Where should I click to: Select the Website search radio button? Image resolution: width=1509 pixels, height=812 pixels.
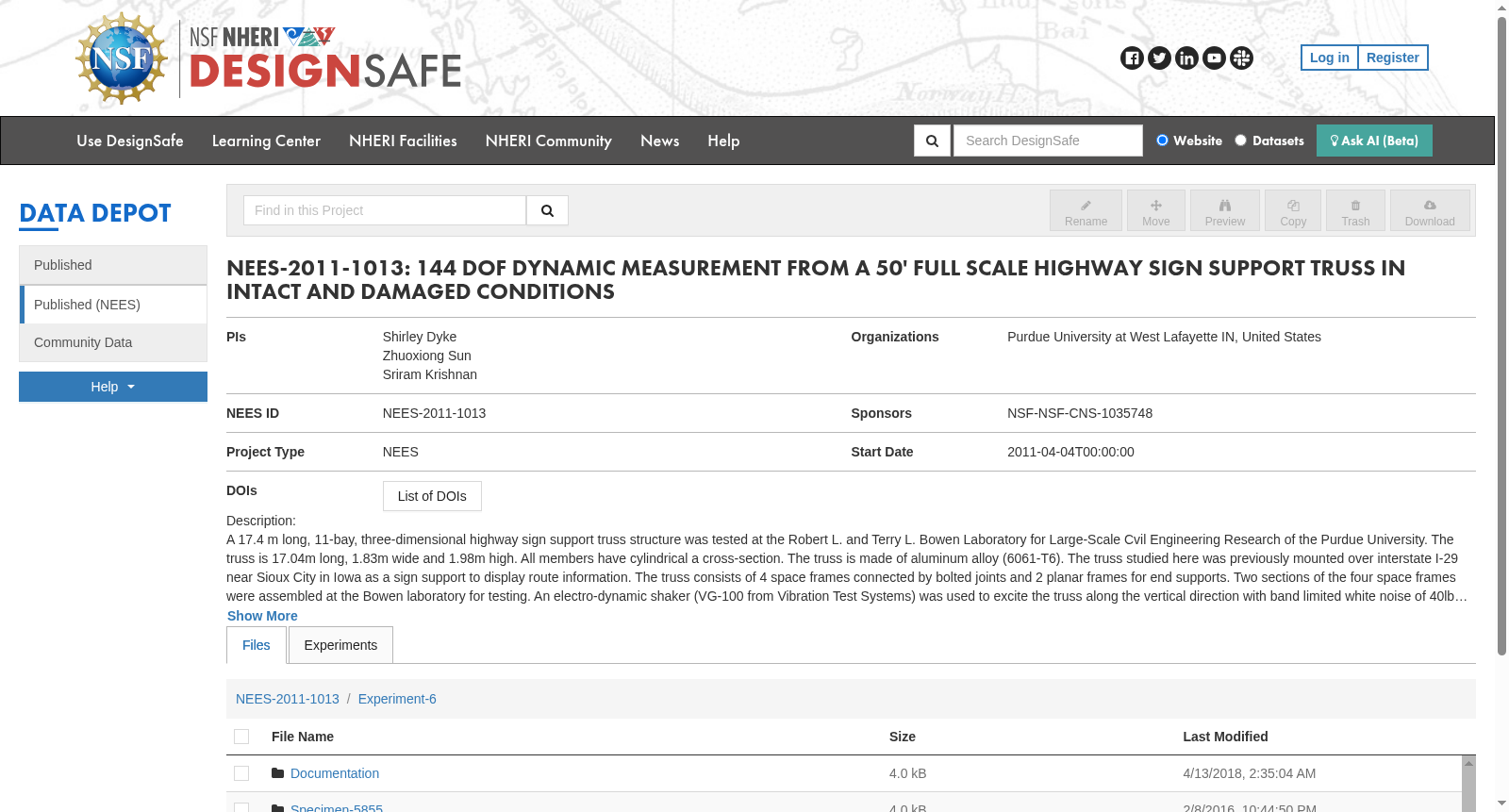(x=1162, y=141)
